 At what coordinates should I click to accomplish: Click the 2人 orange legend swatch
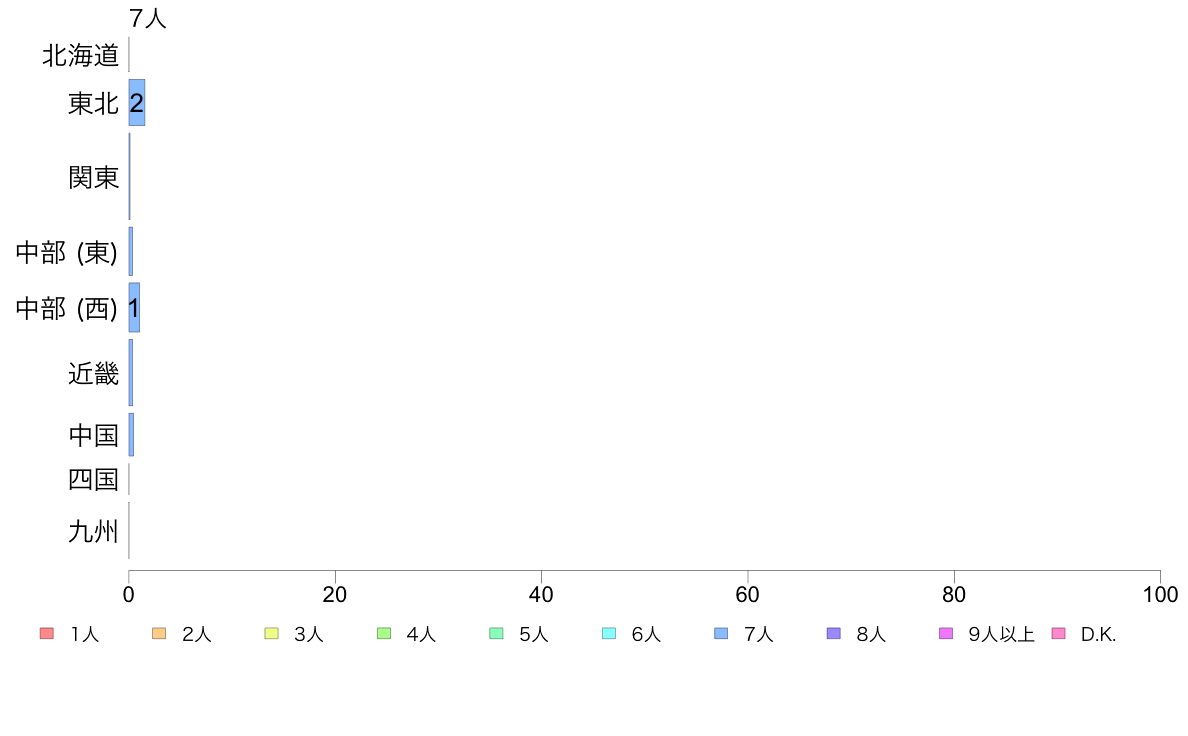point(159,634)
